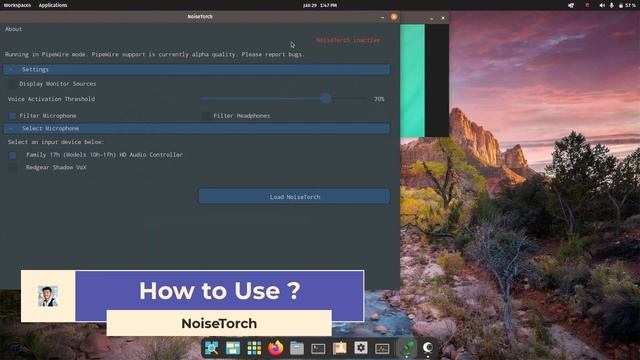Click the red recording indicator in top bar
The width and height of the screenshot is (640, 360).
587,5
